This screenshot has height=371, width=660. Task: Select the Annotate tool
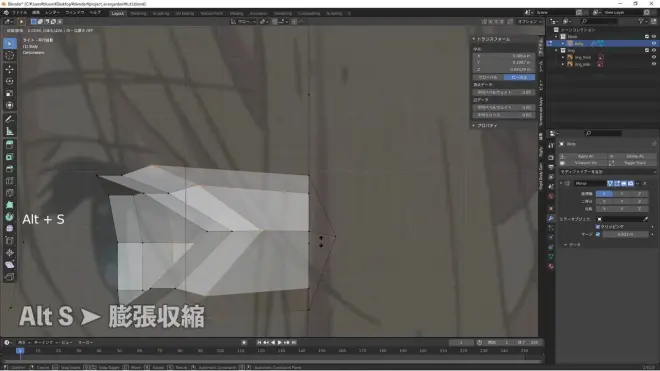10,119
